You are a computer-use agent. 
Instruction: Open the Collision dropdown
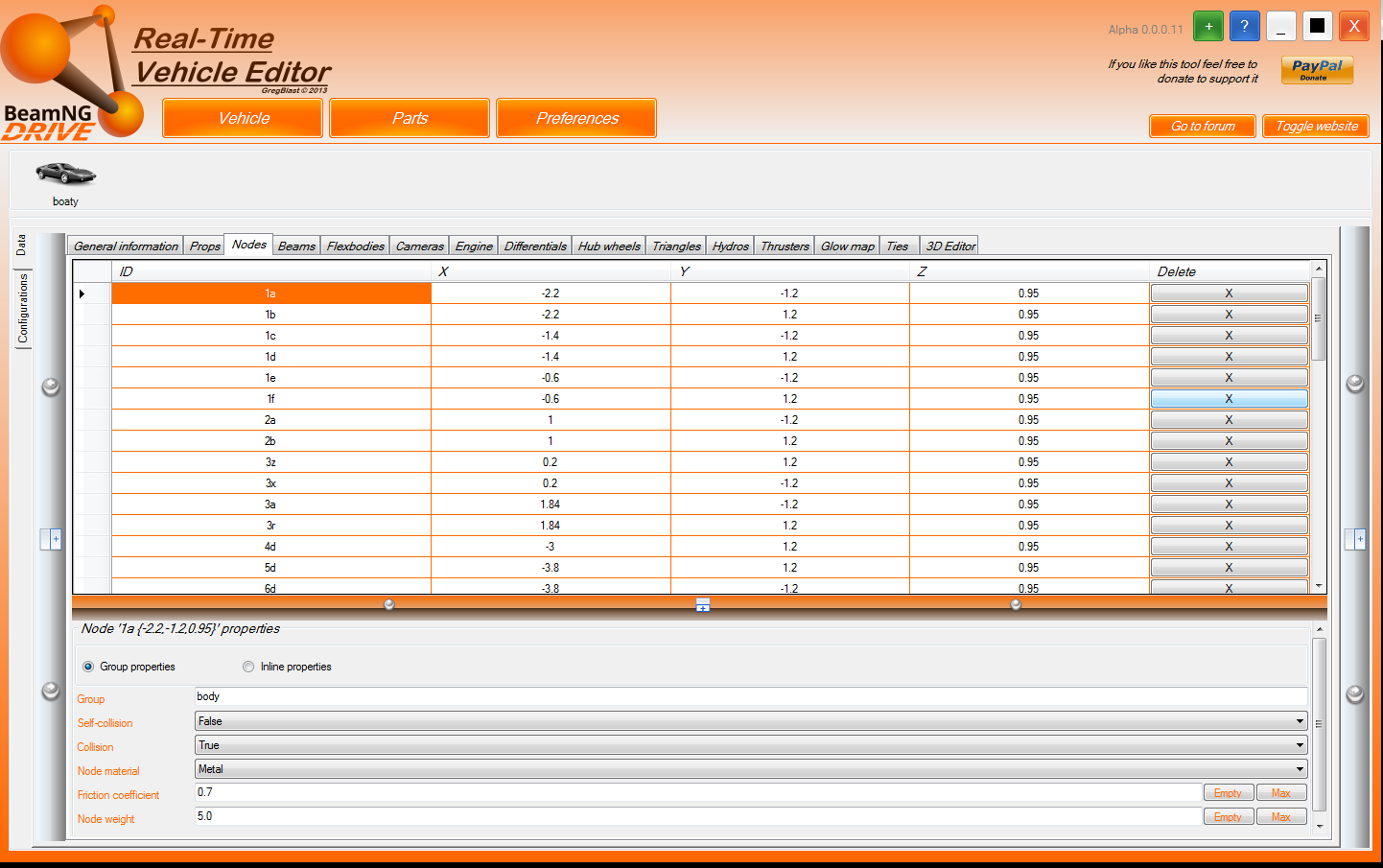pos(751,745)
